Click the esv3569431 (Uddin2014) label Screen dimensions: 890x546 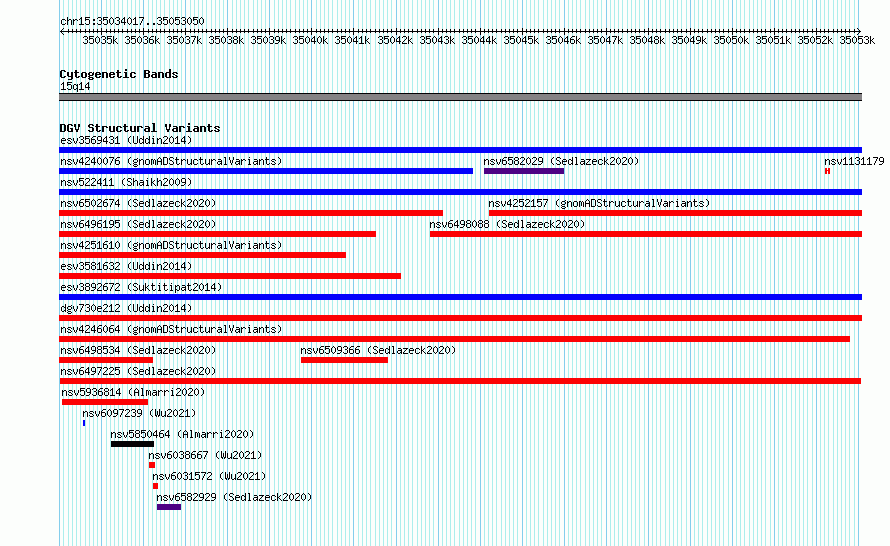pos(126,140)
